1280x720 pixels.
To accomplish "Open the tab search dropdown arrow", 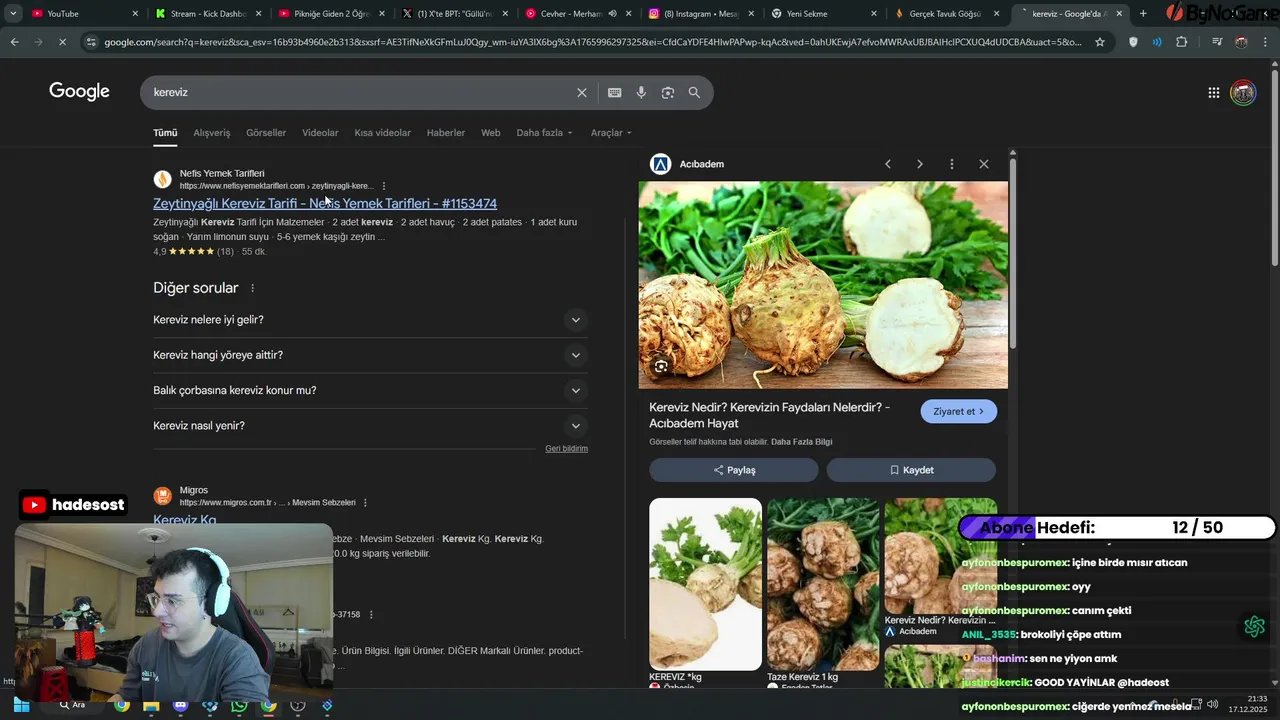I will coord(12,14).
